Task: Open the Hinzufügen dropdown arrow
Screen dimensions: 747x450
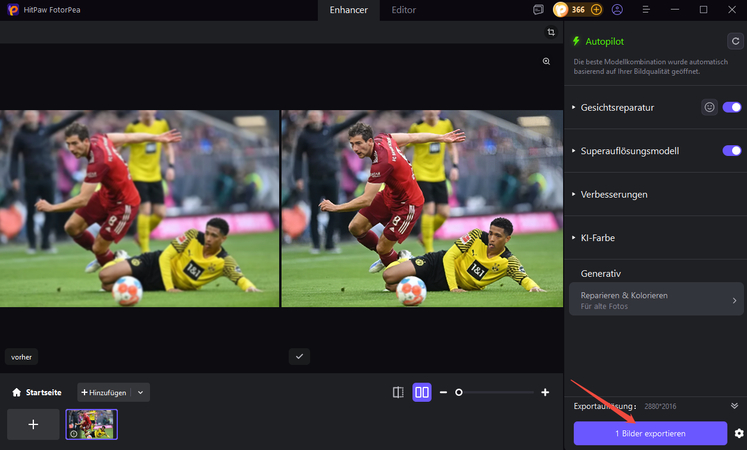Action: [x=141, y=393]
